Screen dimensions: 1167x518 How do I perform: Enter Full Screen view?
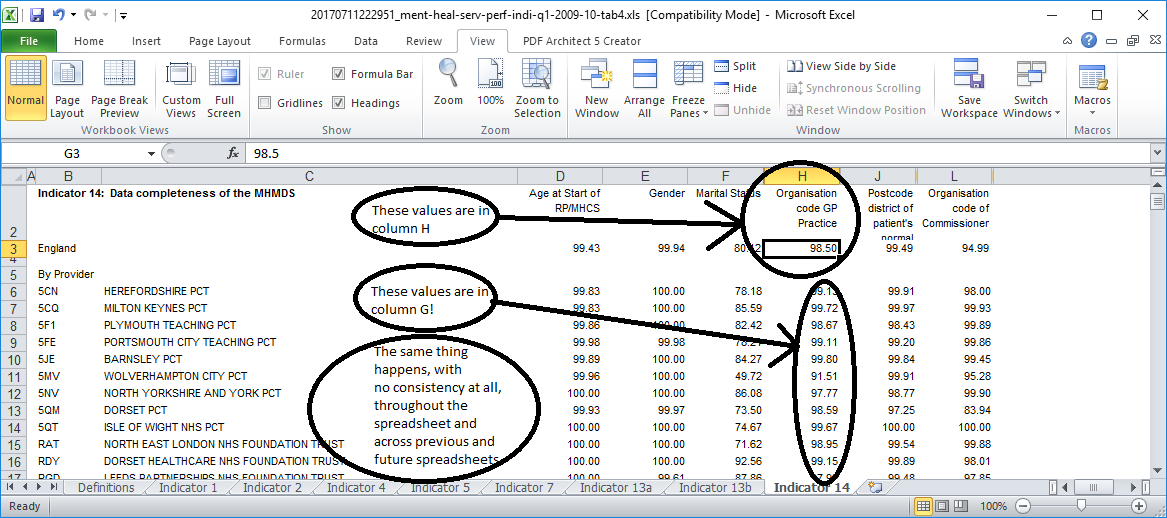point(224,88)
